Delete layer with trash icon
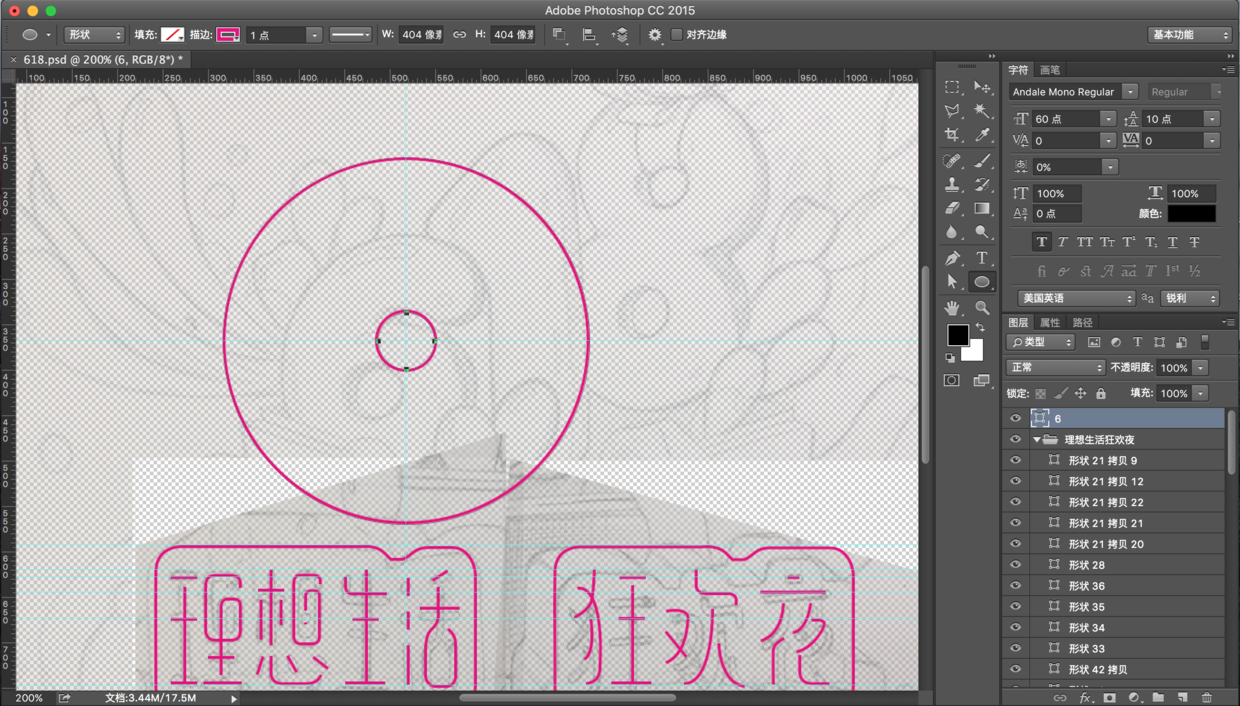 [x=1207, y=698]
